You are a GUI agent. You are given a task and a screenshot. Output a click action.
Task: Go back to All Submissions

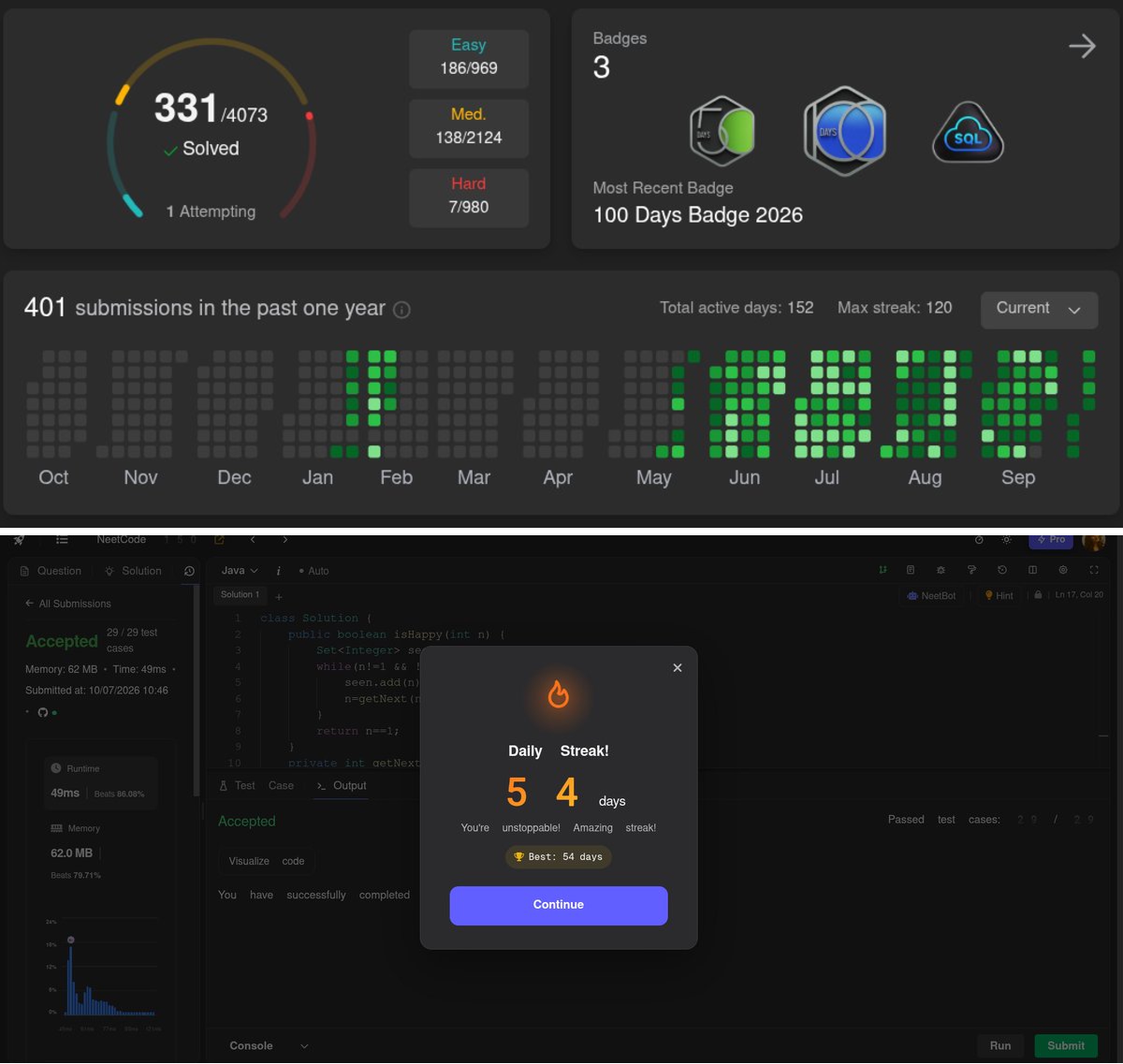click(x=67, y=604)
